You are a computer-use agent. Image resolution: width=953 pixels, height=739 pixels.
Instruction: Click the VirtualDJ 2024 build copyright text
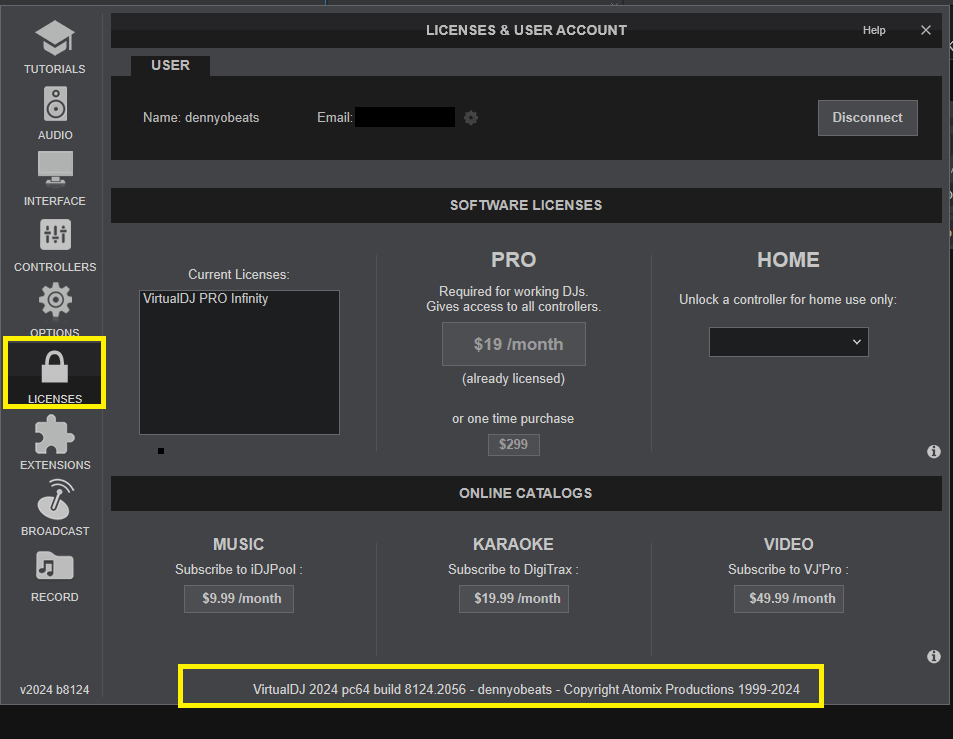click(526, 689)
